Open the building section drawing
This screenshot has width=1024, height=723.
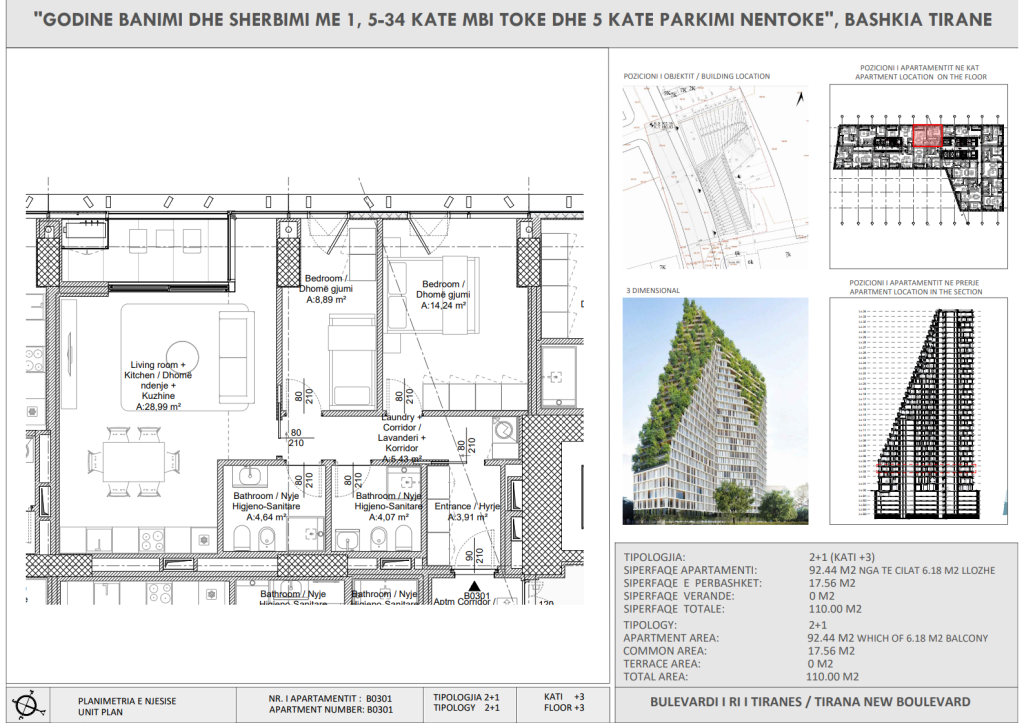pyautogui.click(x=920, y=411)
